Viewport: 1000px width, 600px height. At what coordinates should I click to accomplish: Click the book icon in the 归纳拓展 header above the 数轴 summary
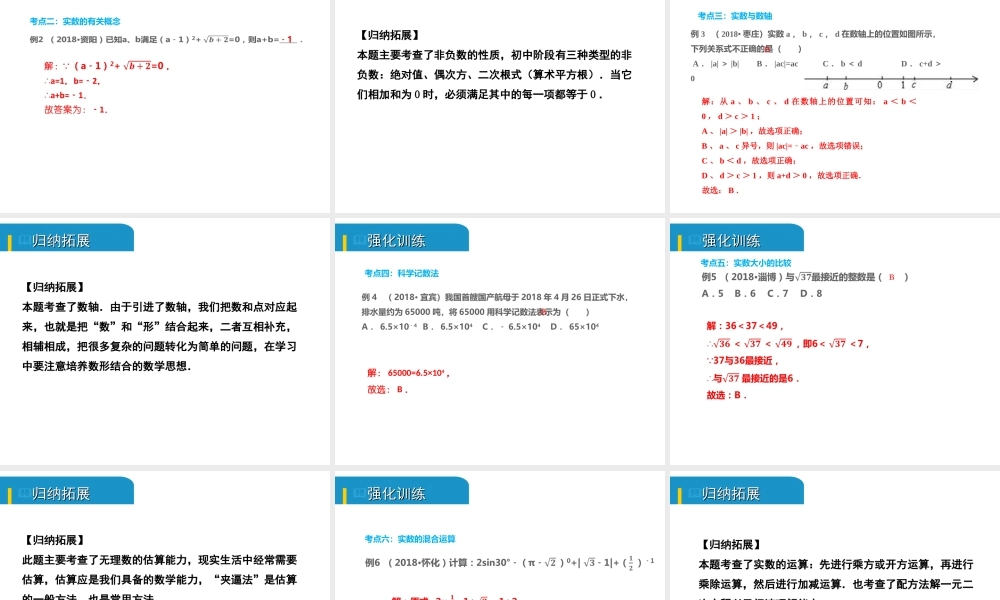[24, 240]
